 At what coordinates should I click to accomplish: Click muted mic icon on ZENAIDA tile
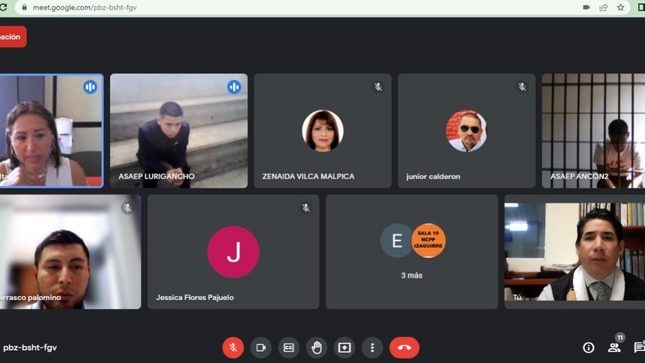point(378,87)
